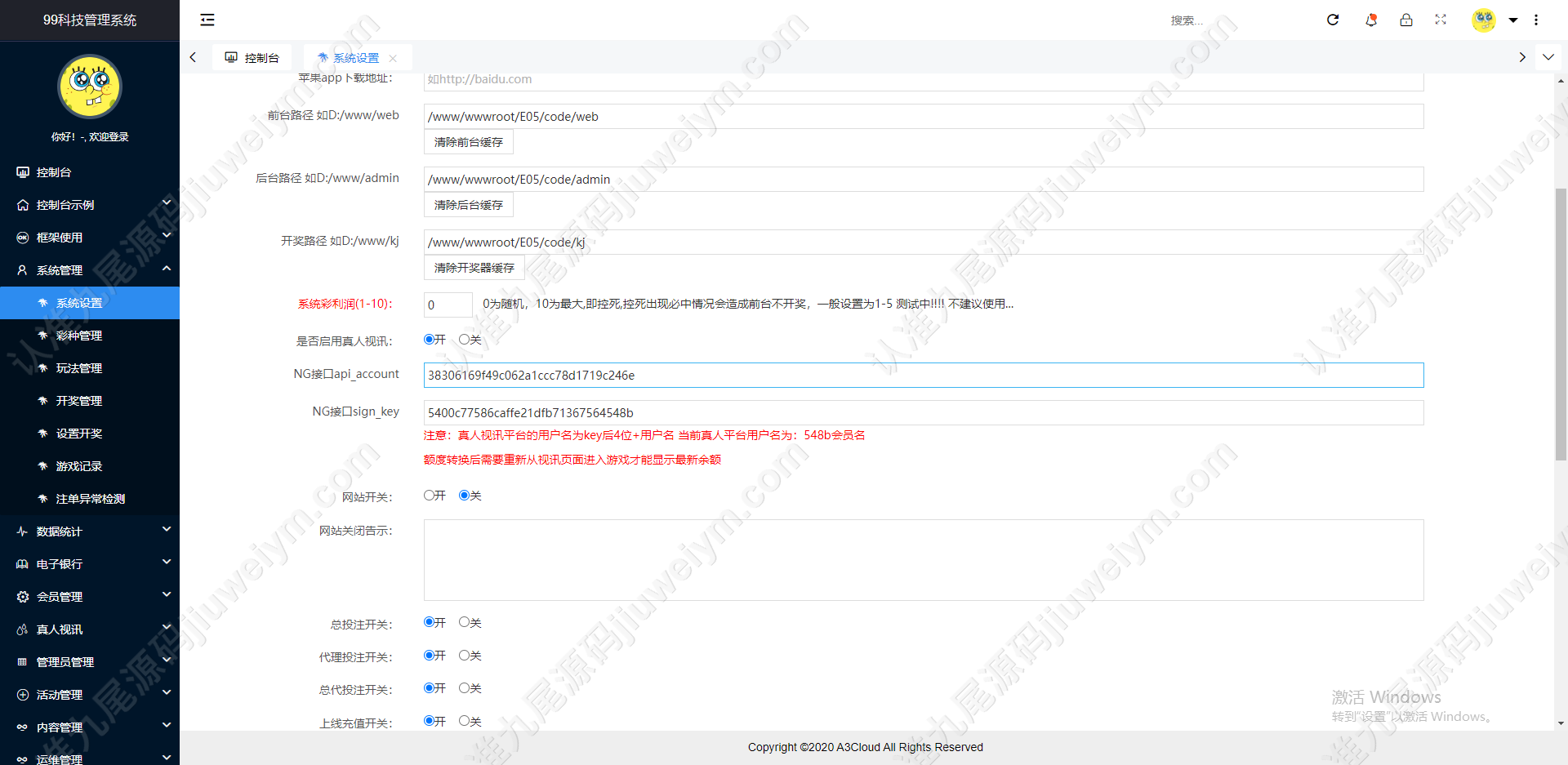Click the 数据统计 chart icon in sidebar
Screen dimensions: 1568x765
pyautogui.click(x=23, y=531)
